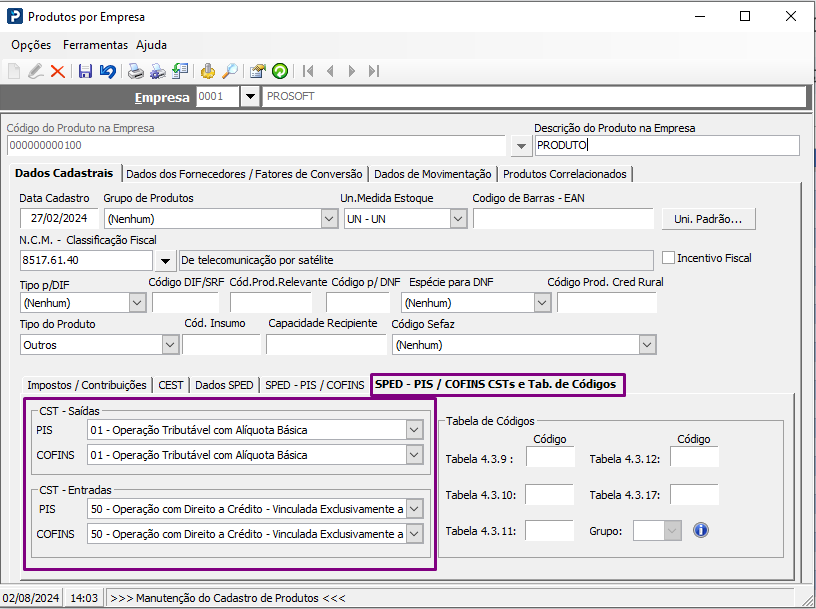This screenshot has width=816, height=609.
Task: Click the Uni. Padrão... button
Action: tap(708, 219)
